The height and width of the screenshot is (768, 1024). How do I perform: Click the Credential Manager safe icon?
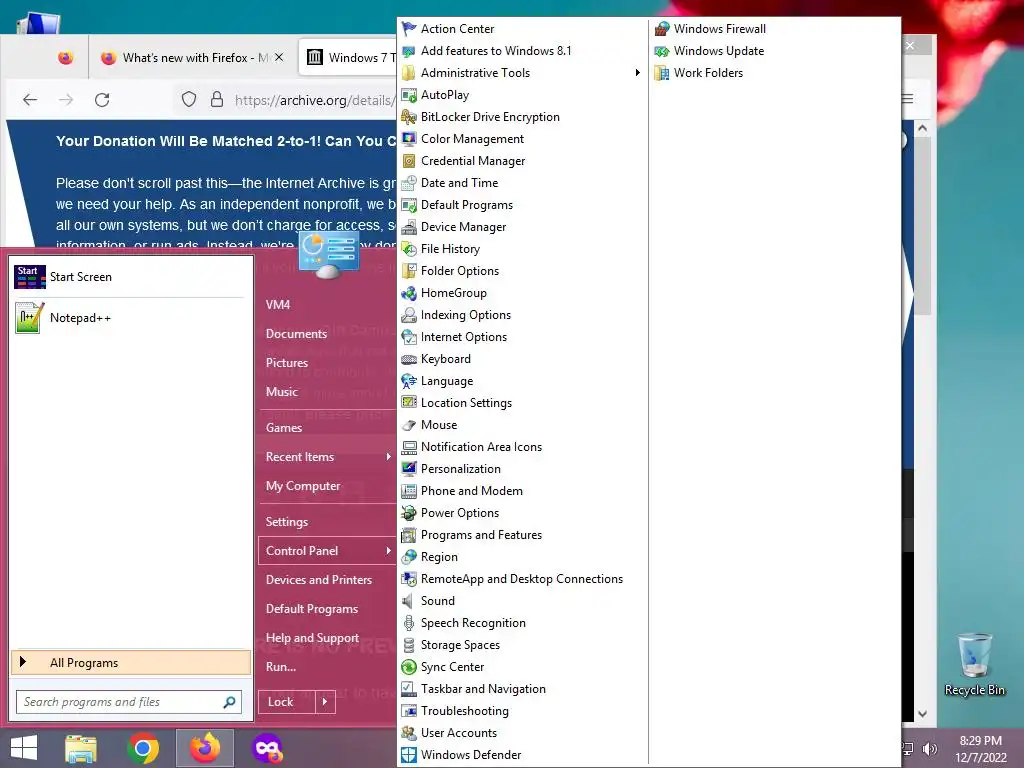tap(409, 161)
